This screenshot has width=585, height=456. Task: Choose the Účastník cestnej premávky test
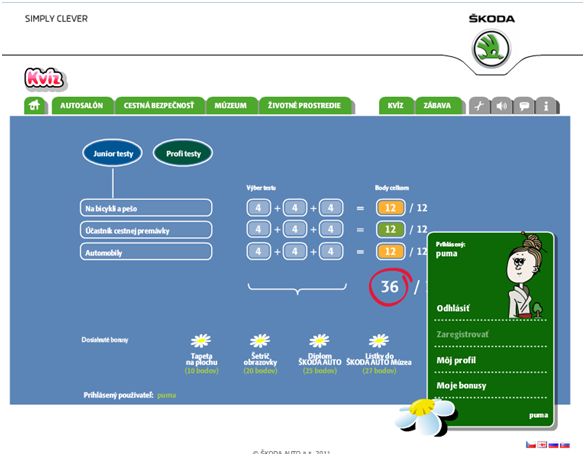pos(146,230)
